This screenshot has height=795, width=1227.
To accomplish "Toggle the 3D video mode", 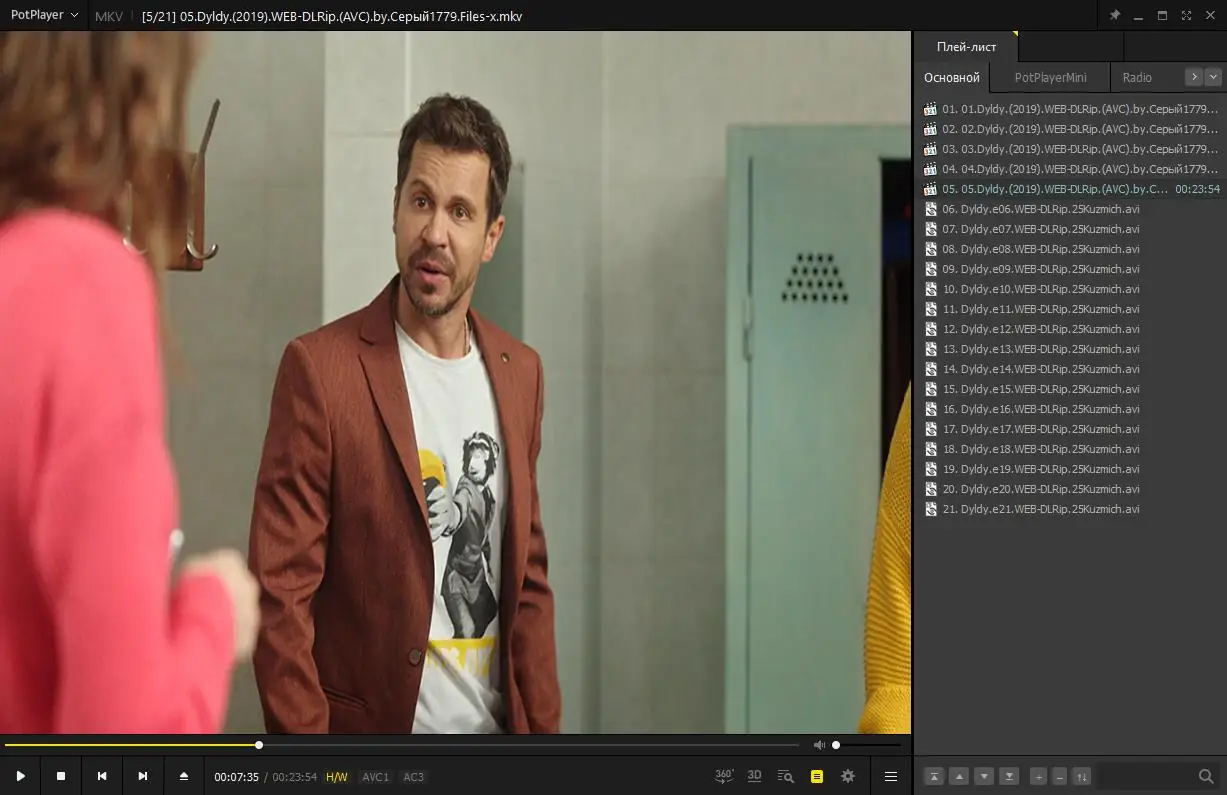I will (x=755, y=776).
